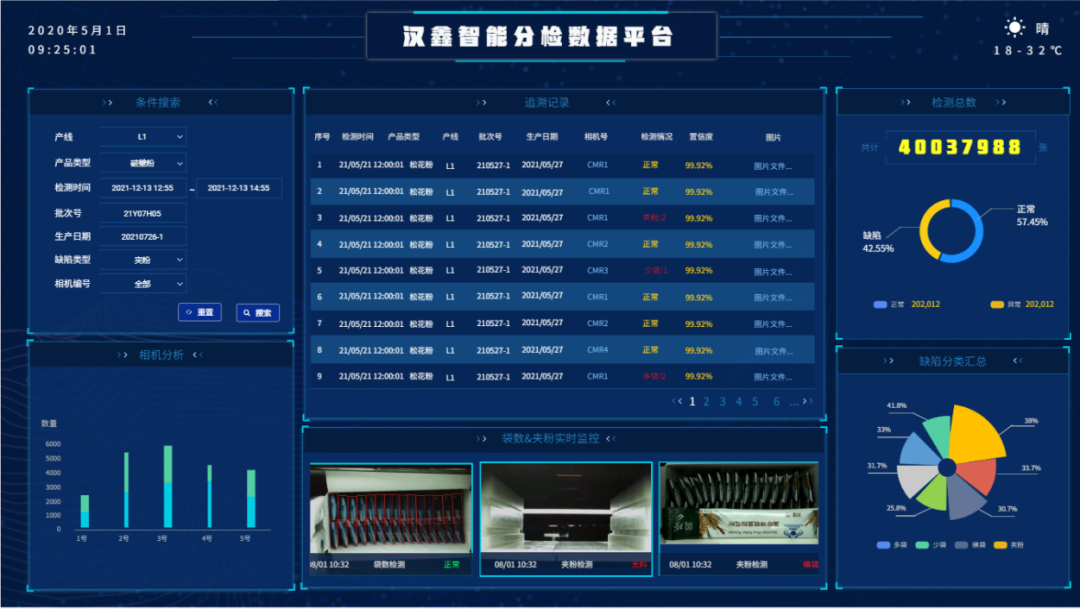Toggle the 多袋 legend below the pie chart
The image size is (1080, 609).
[x=895, y=545]
